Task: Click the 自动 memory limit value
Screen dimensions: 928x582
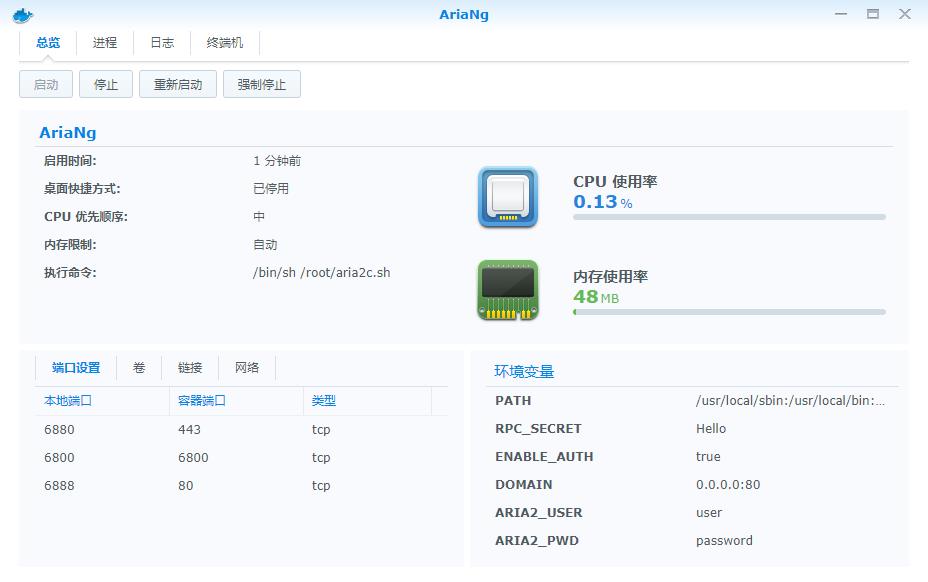Action: point(265,245)
